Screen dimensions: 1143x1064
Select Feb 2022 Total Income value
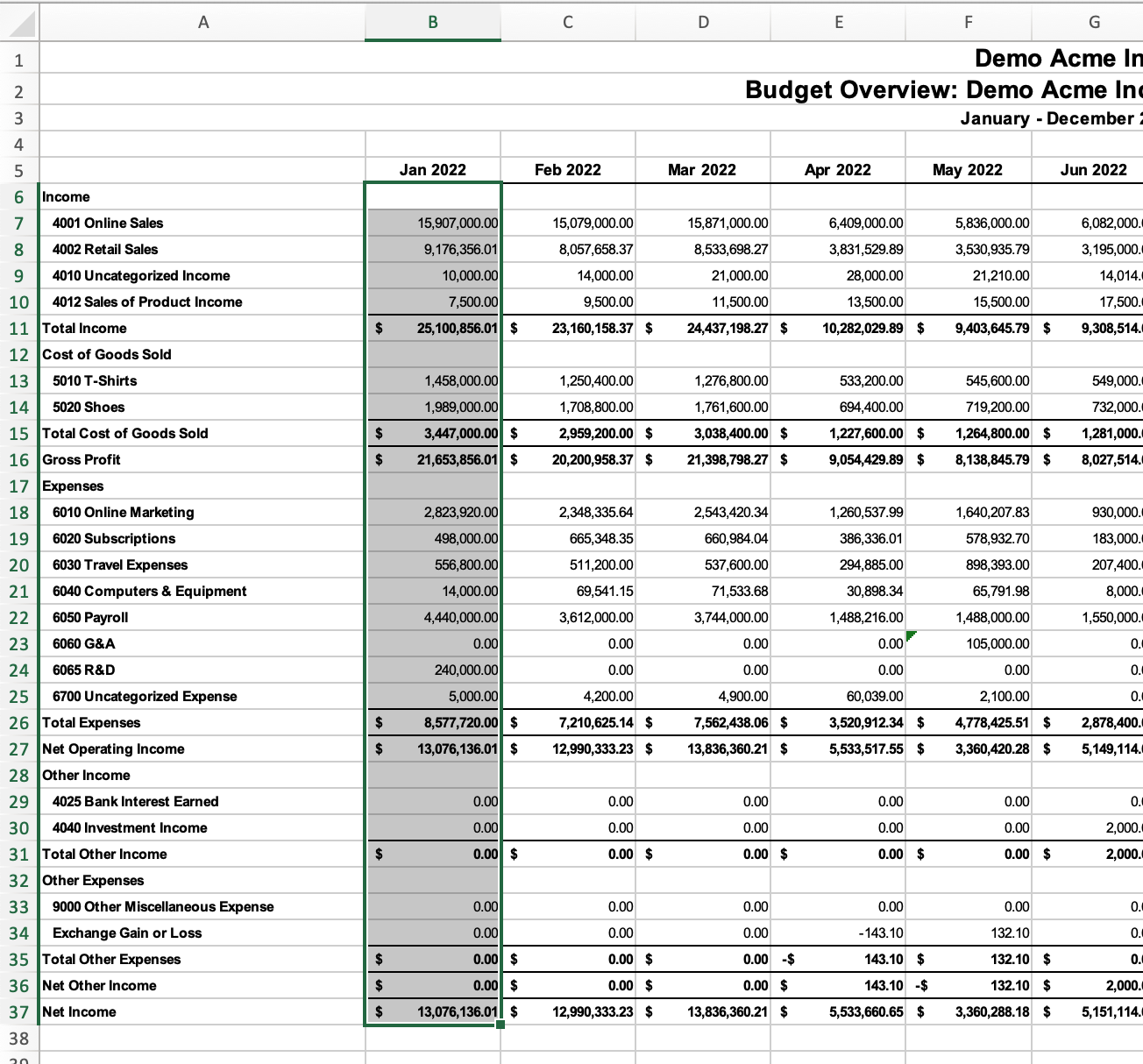(x=568, y=329)
